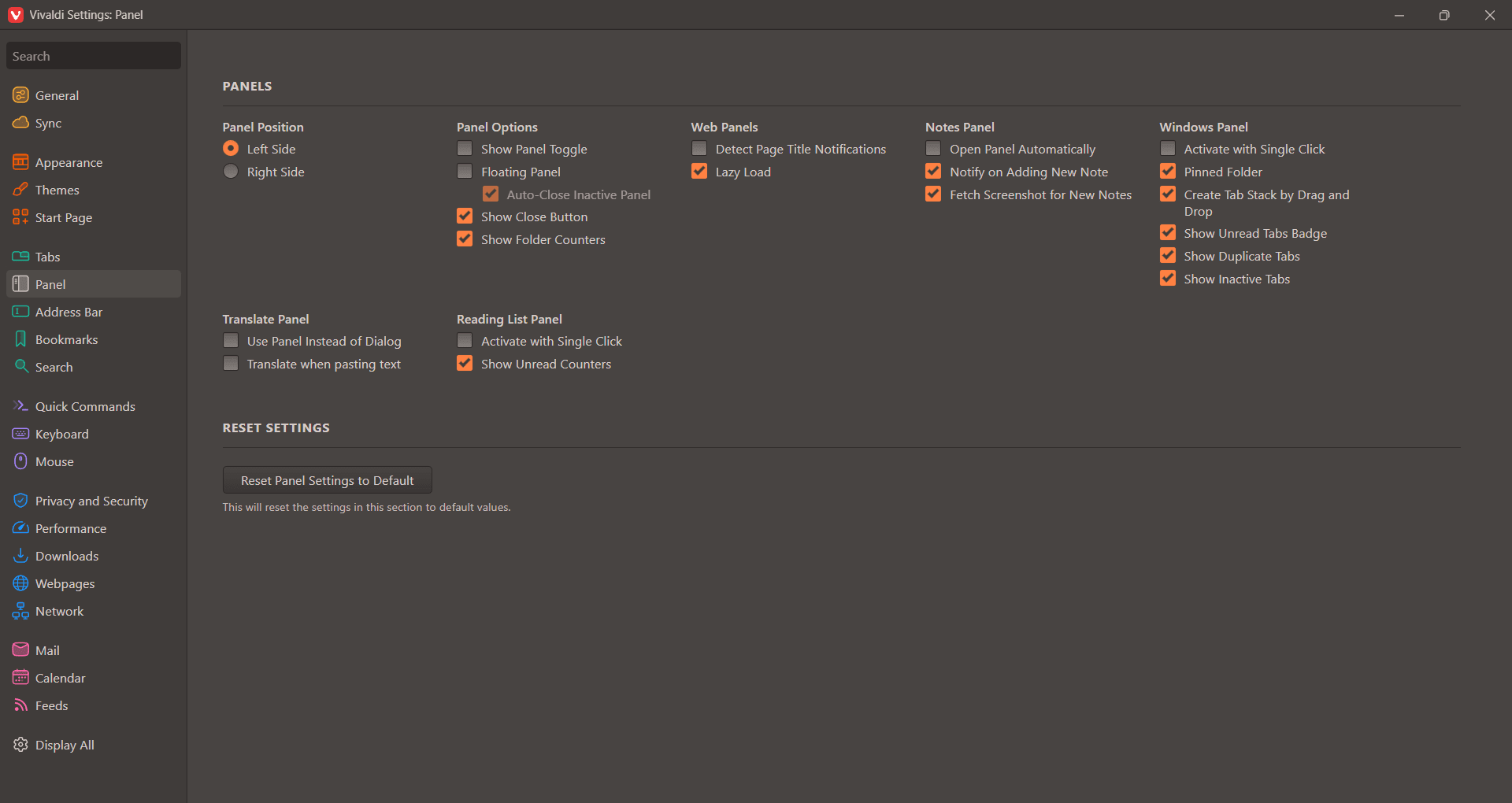This screenshot has height=803, width=1512.
Task: Open the Downloads icon in sidebar
Action: (x=20, y=556)
